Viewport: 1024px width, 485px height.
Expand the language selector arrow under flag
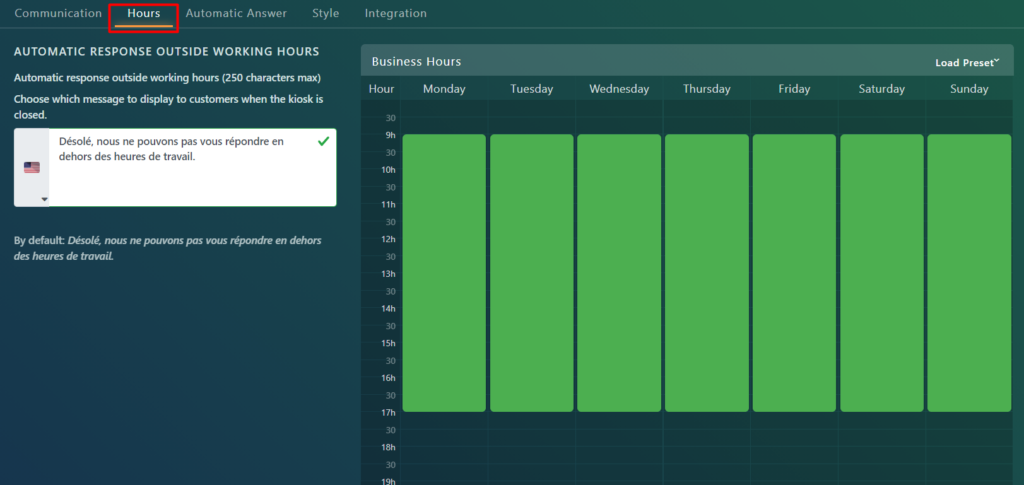44,199
